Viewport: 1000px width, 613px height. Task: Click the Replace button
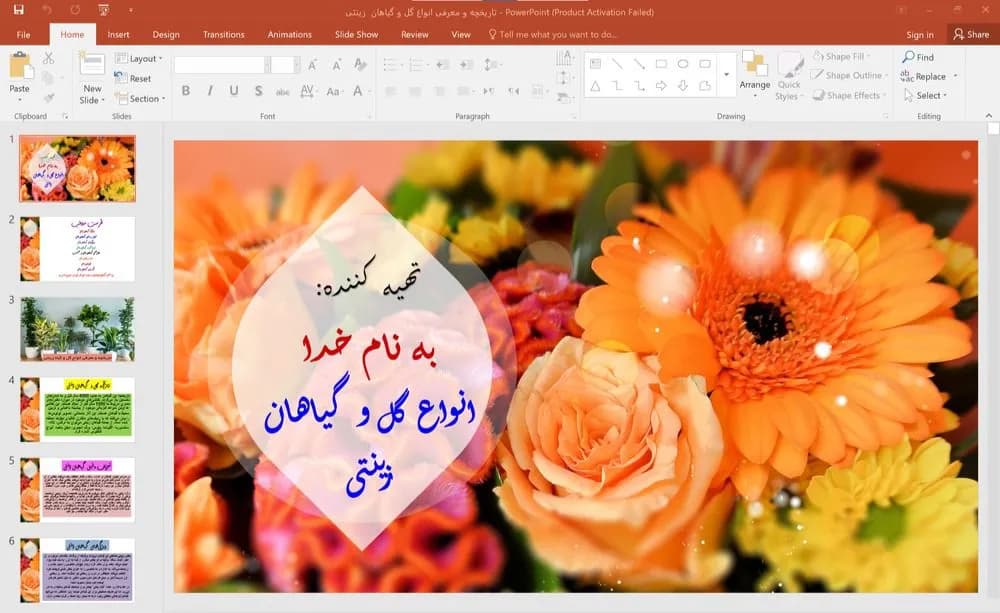pos(929,77)
